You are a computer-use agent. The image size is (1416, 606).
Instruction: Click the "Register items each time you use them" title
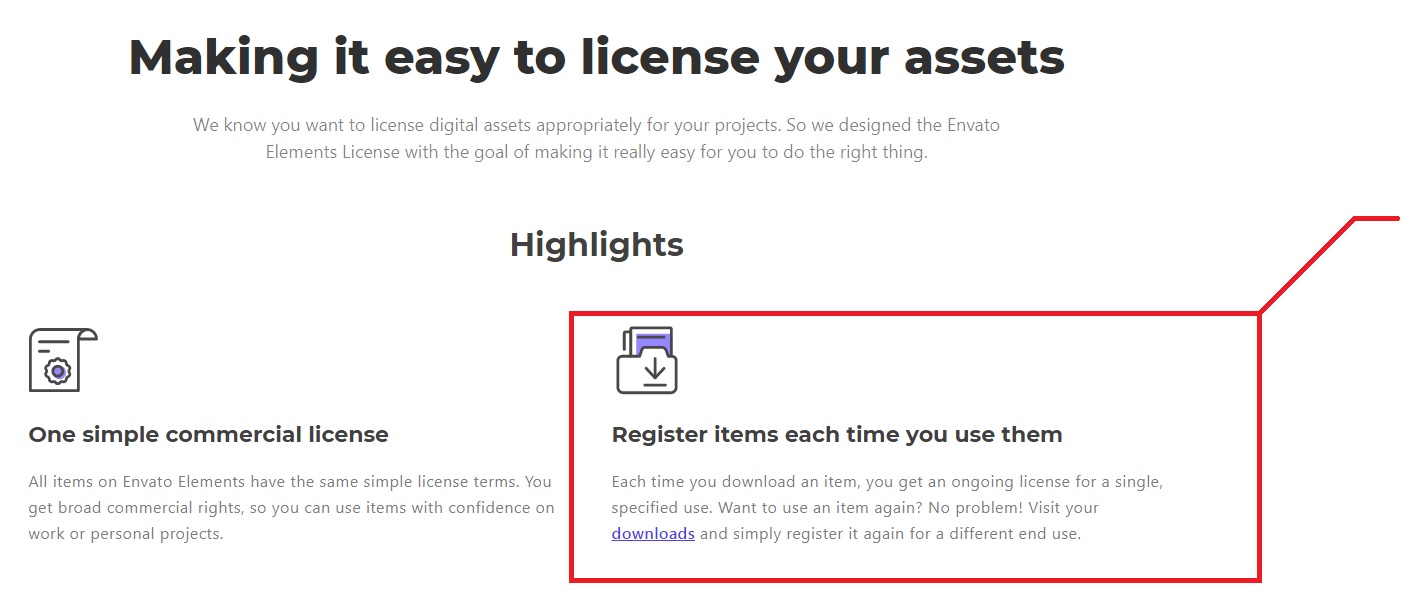pos(836,435)
